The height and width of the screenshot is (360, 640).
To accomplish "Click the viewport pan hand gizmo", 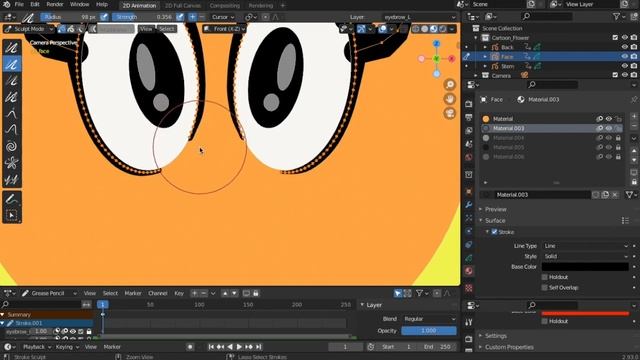I will [x=449, y=99].
